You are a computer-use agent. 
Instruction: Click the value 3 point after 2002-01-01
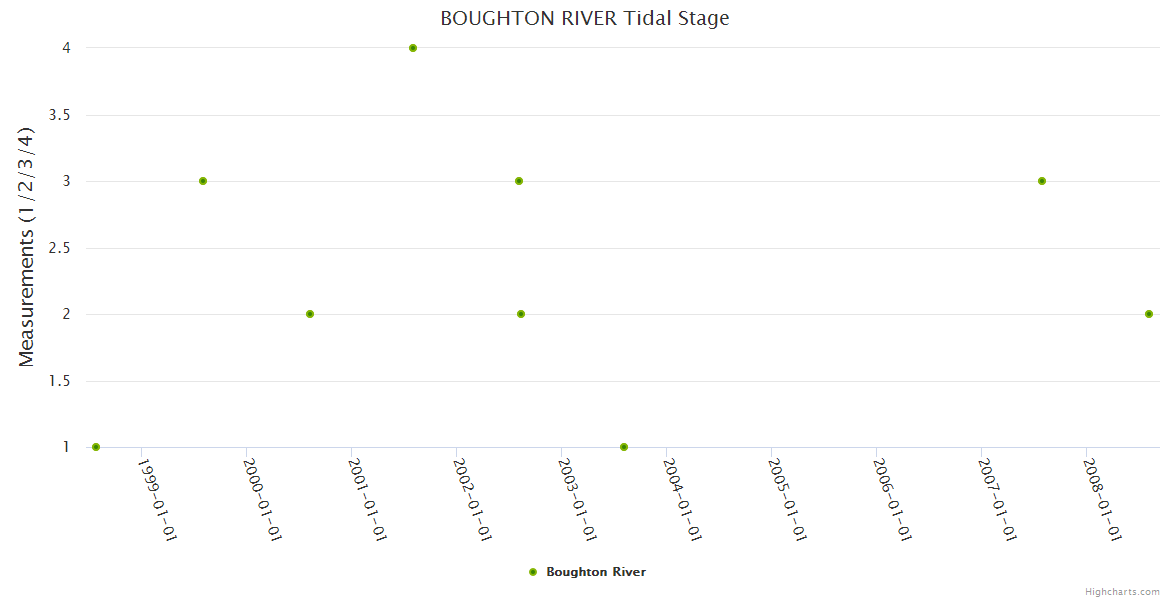pos(519,181)
